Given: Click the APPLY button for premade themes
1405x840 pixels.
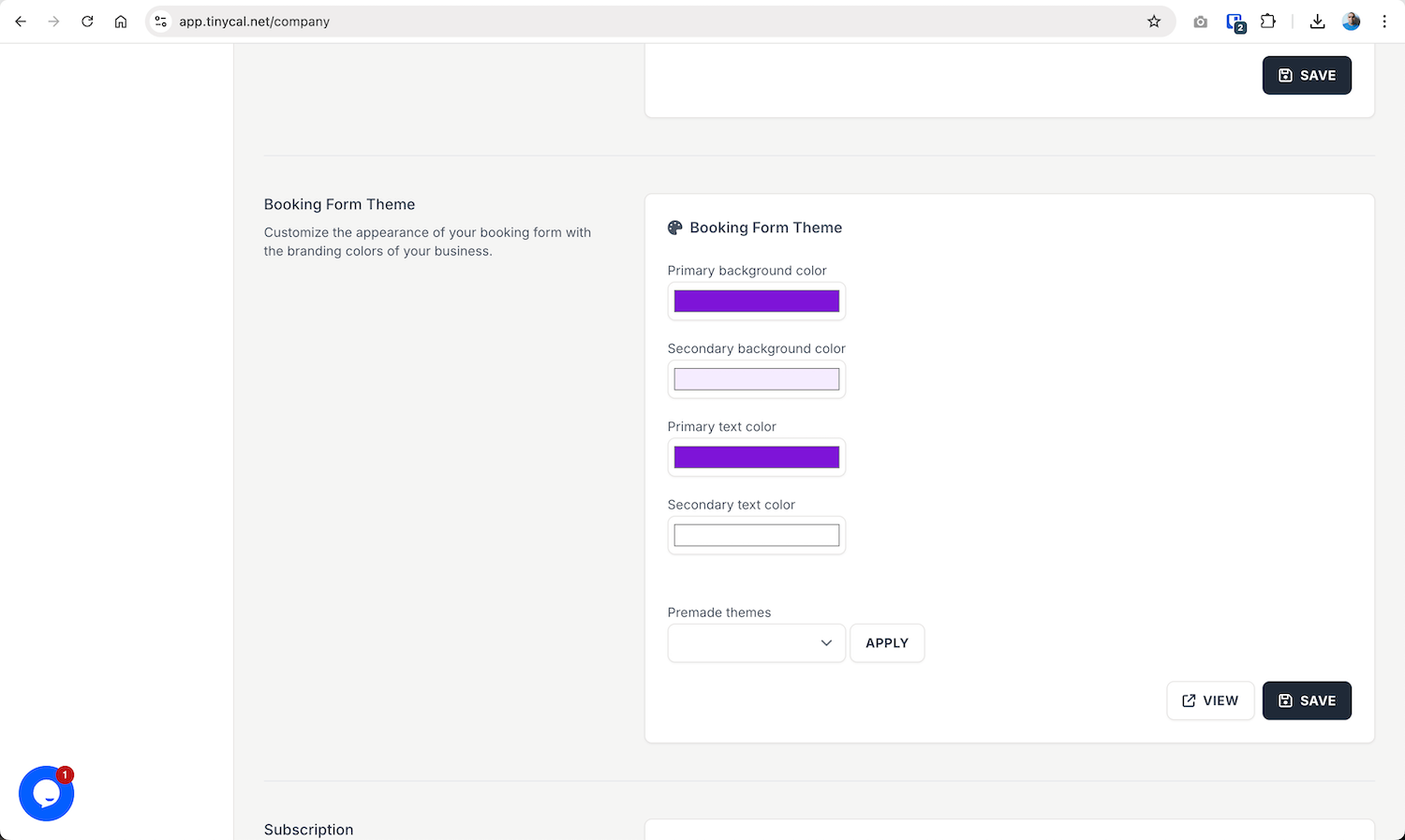Looking at the screenshot, I should tap(886, 643).
